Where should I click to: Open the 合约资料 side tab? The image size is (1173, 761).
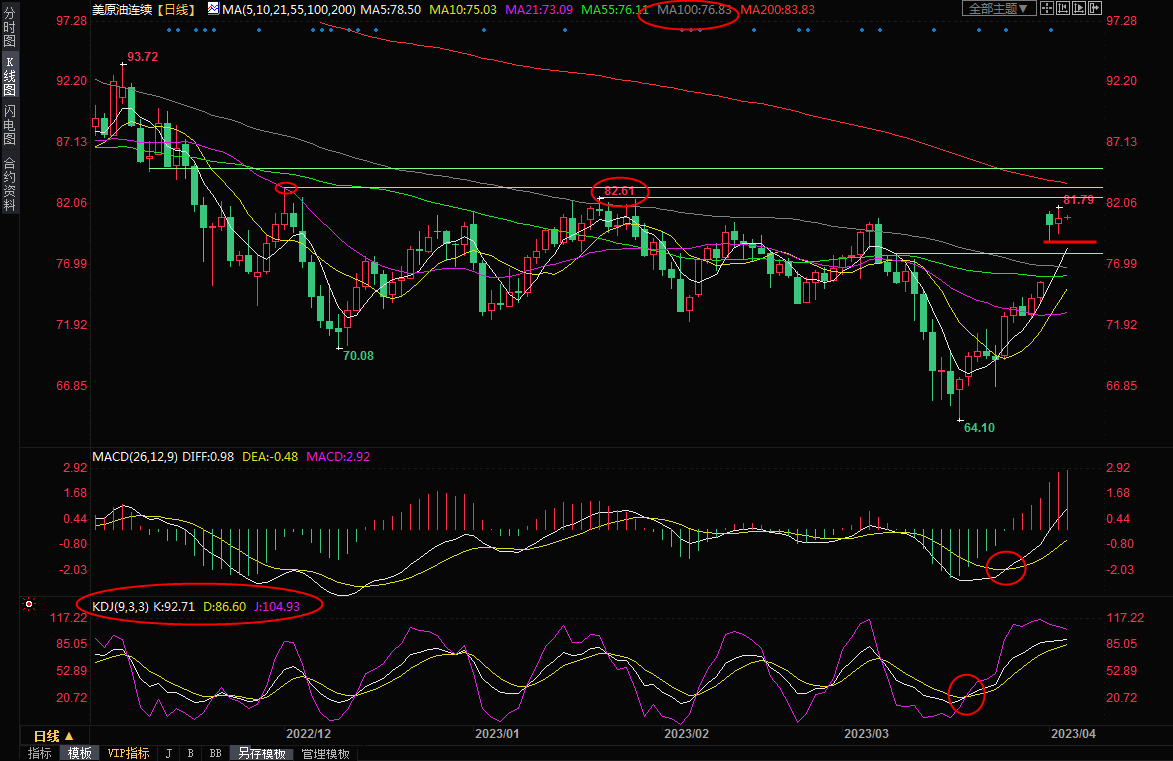coord(9,184)
